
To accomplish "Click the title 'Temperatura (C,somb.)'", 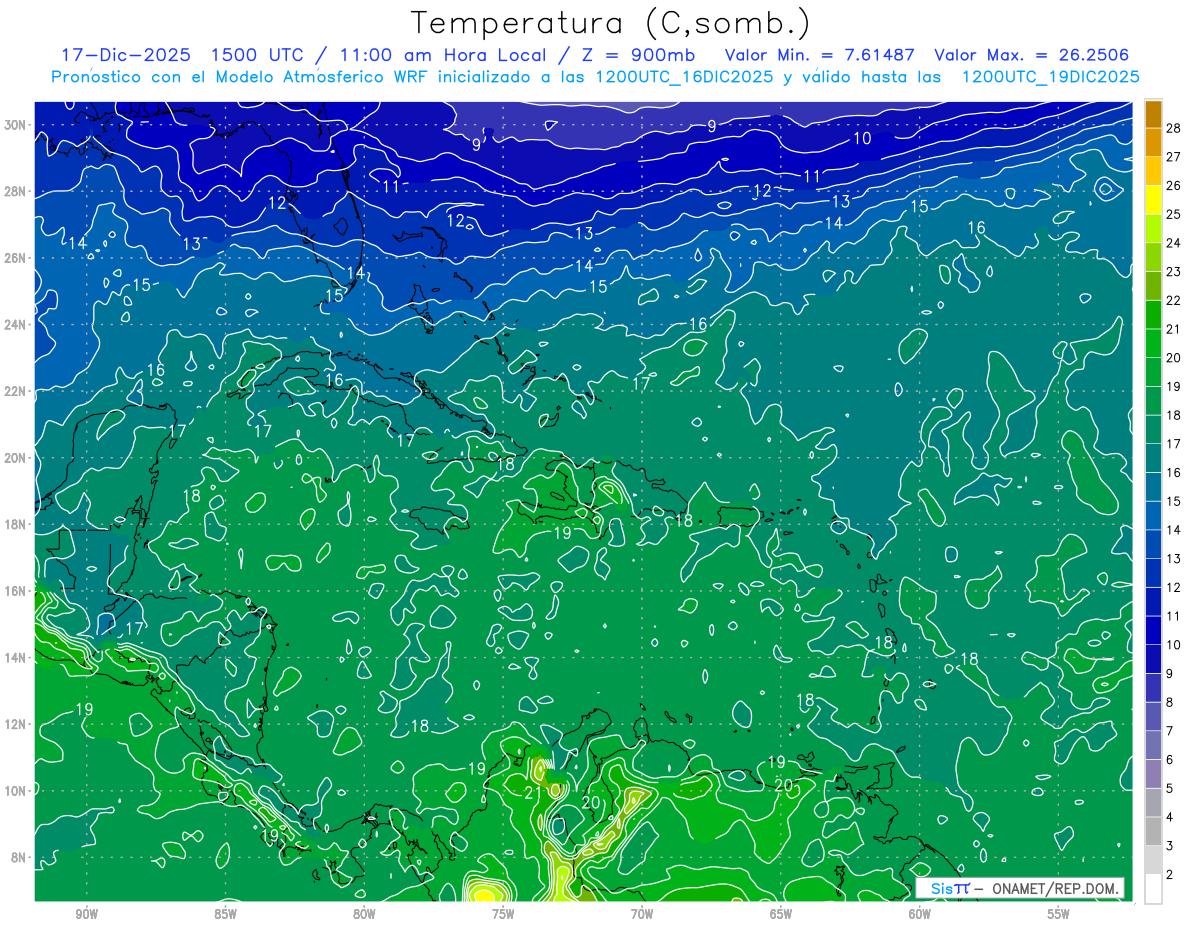I will coord(610,23).
